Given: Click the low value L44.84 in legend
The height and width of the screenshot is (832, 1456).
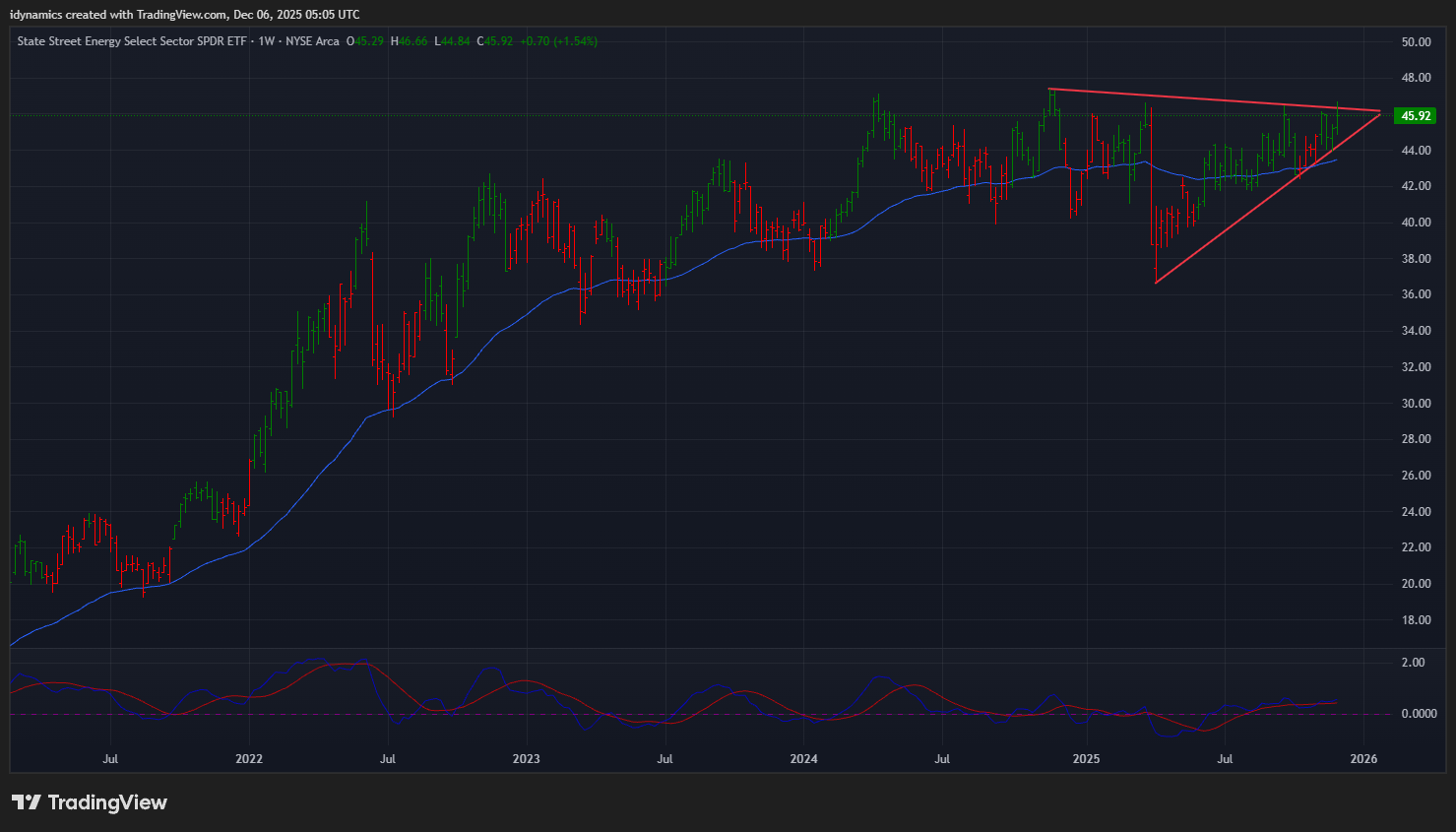Looking at the screenshot, I should [452, 41].
